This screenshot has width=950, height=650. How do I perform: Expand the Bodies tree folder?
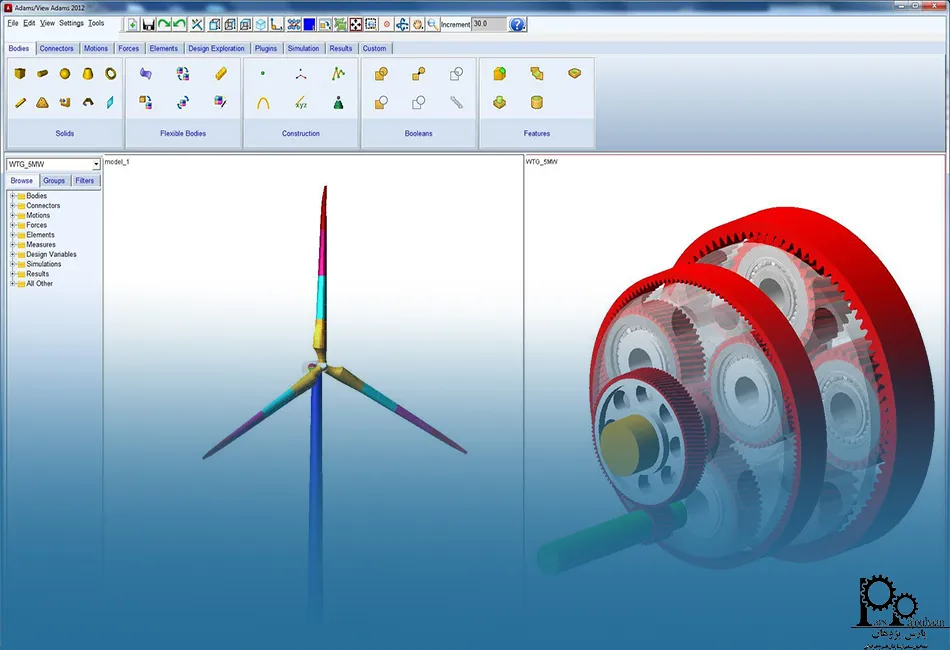click(x=12, y=196)
